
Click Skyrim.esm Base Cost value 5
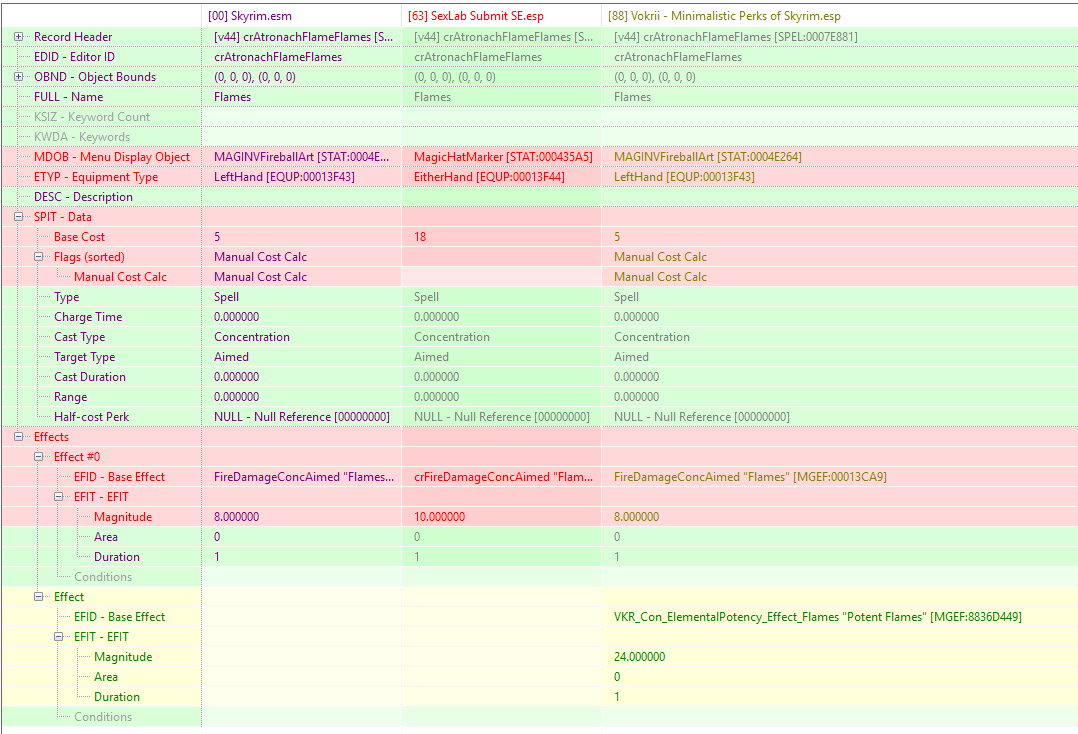point(217,236)
